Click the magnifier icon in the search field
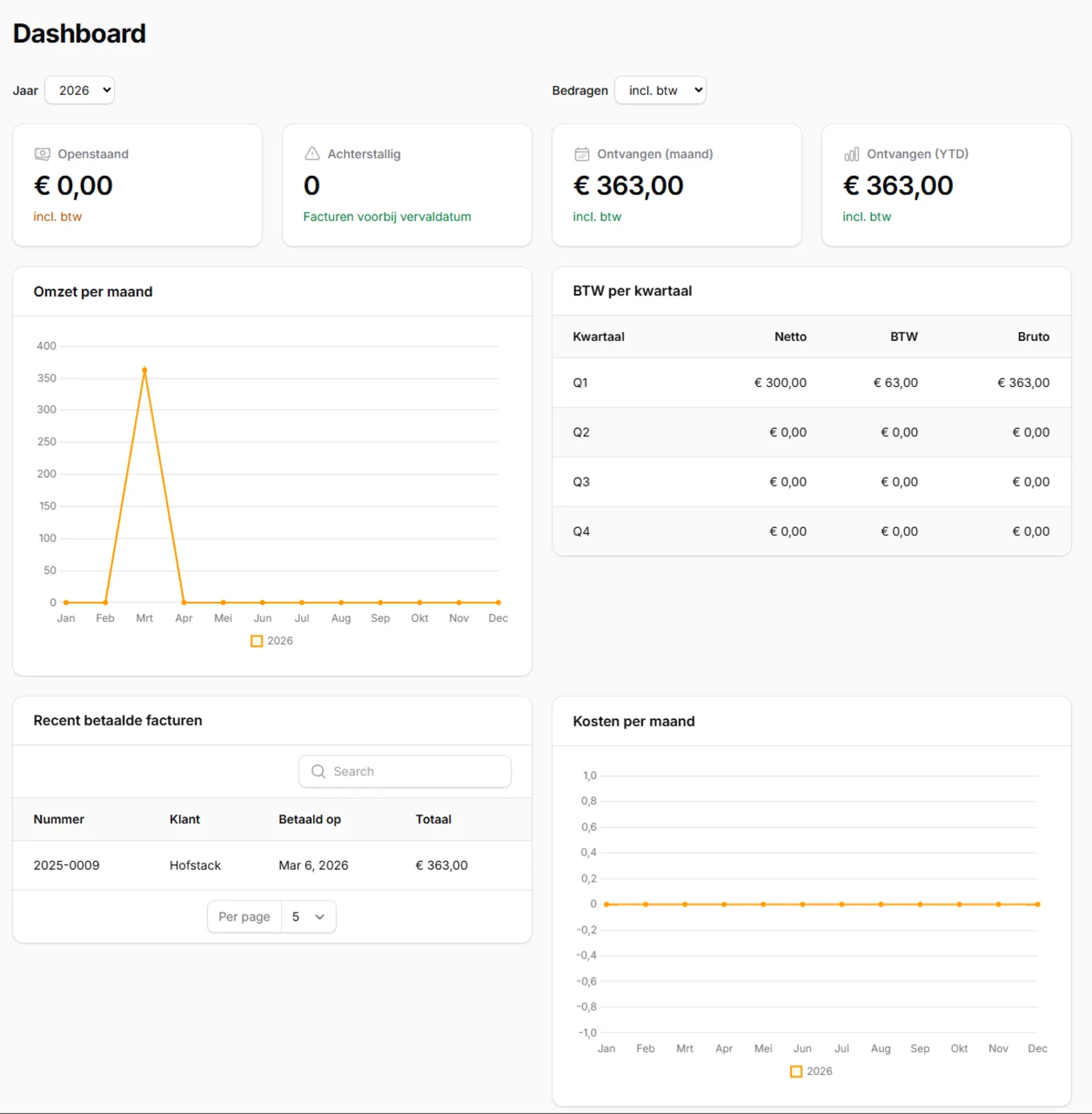1092x1114 pixels. [x=319, y=771]
